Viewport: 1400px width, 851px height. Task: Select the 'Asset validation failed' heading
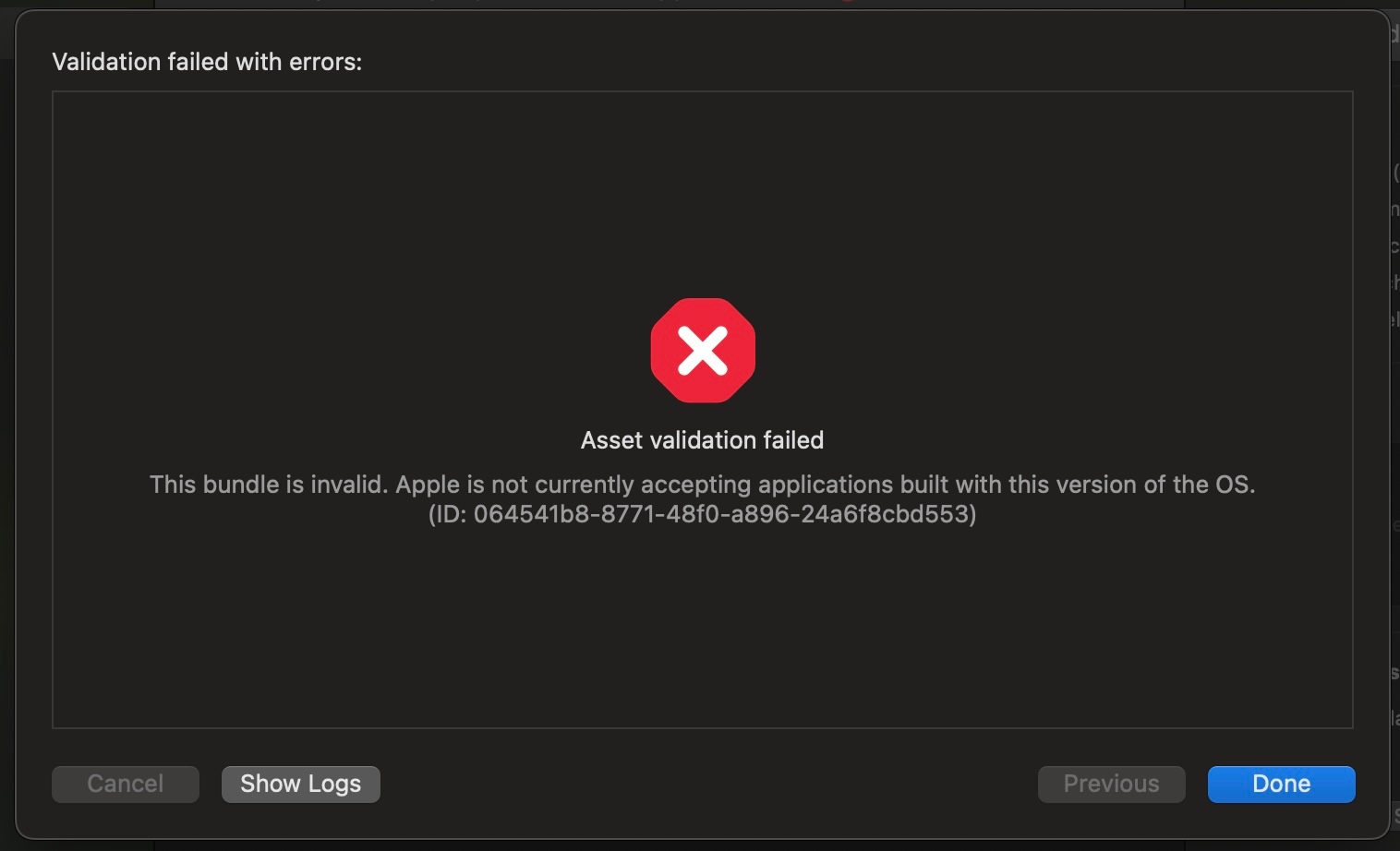[702, 440]
